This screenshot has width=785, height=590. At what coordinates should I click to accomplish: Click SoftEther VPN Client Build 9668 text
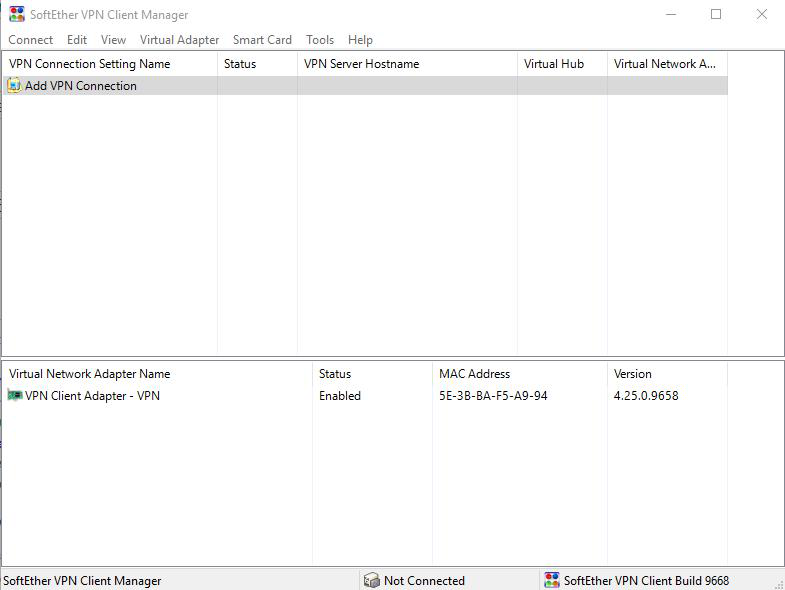(646, 580)
